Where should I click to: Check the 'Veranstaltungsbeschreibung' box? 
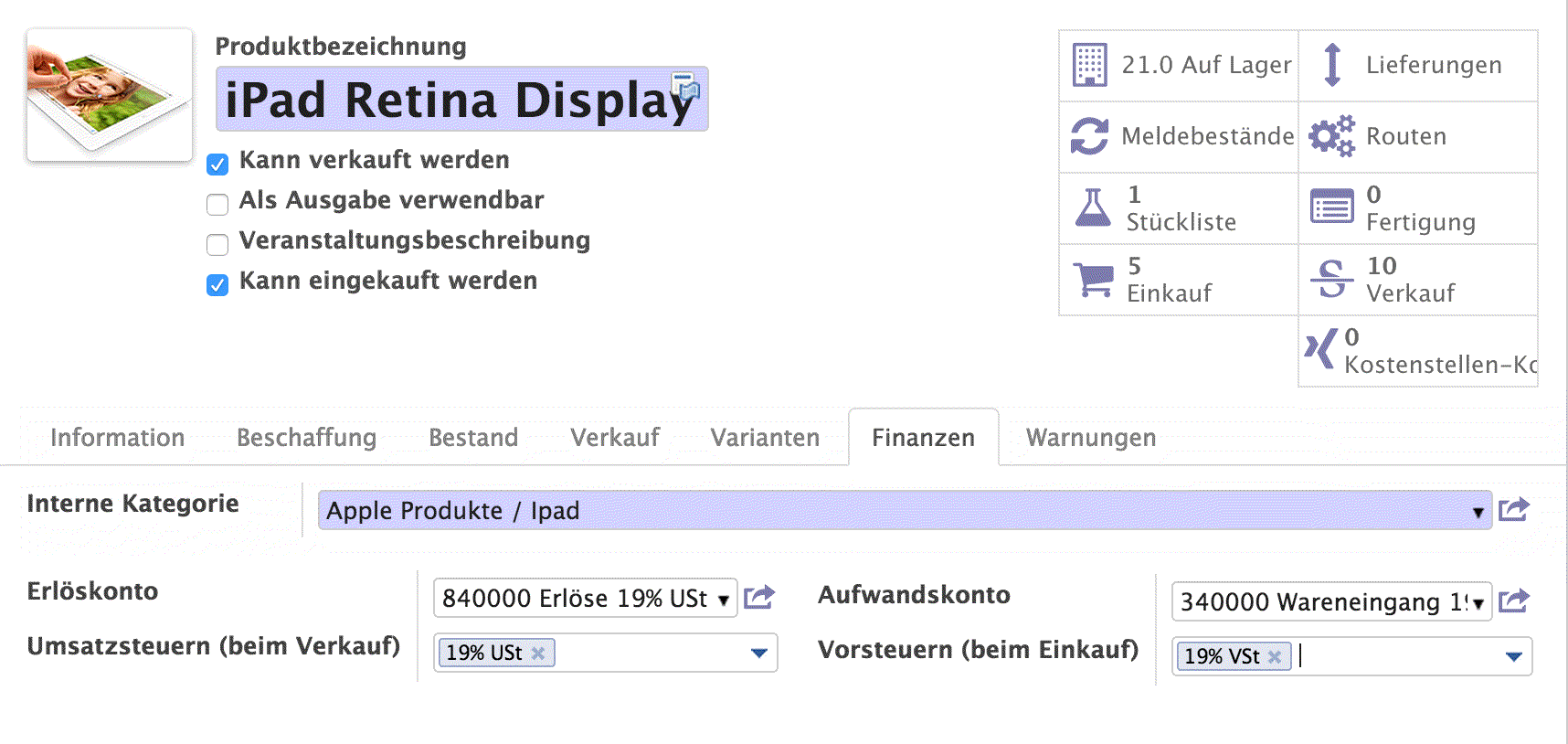217,245
